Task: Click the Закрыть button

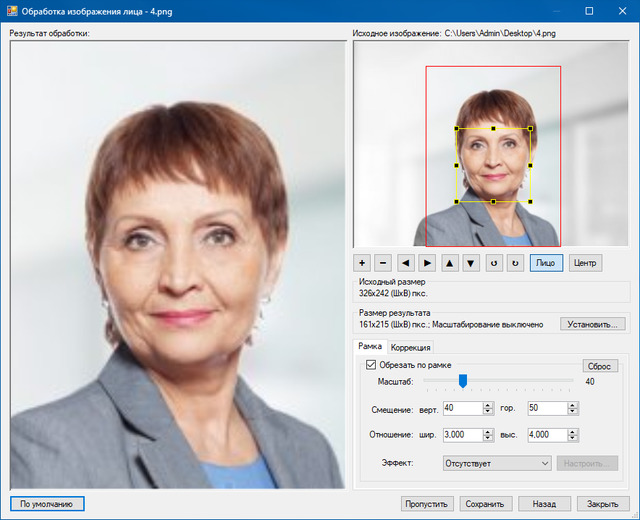Action: pyautogui.click(x=602, y=504)
